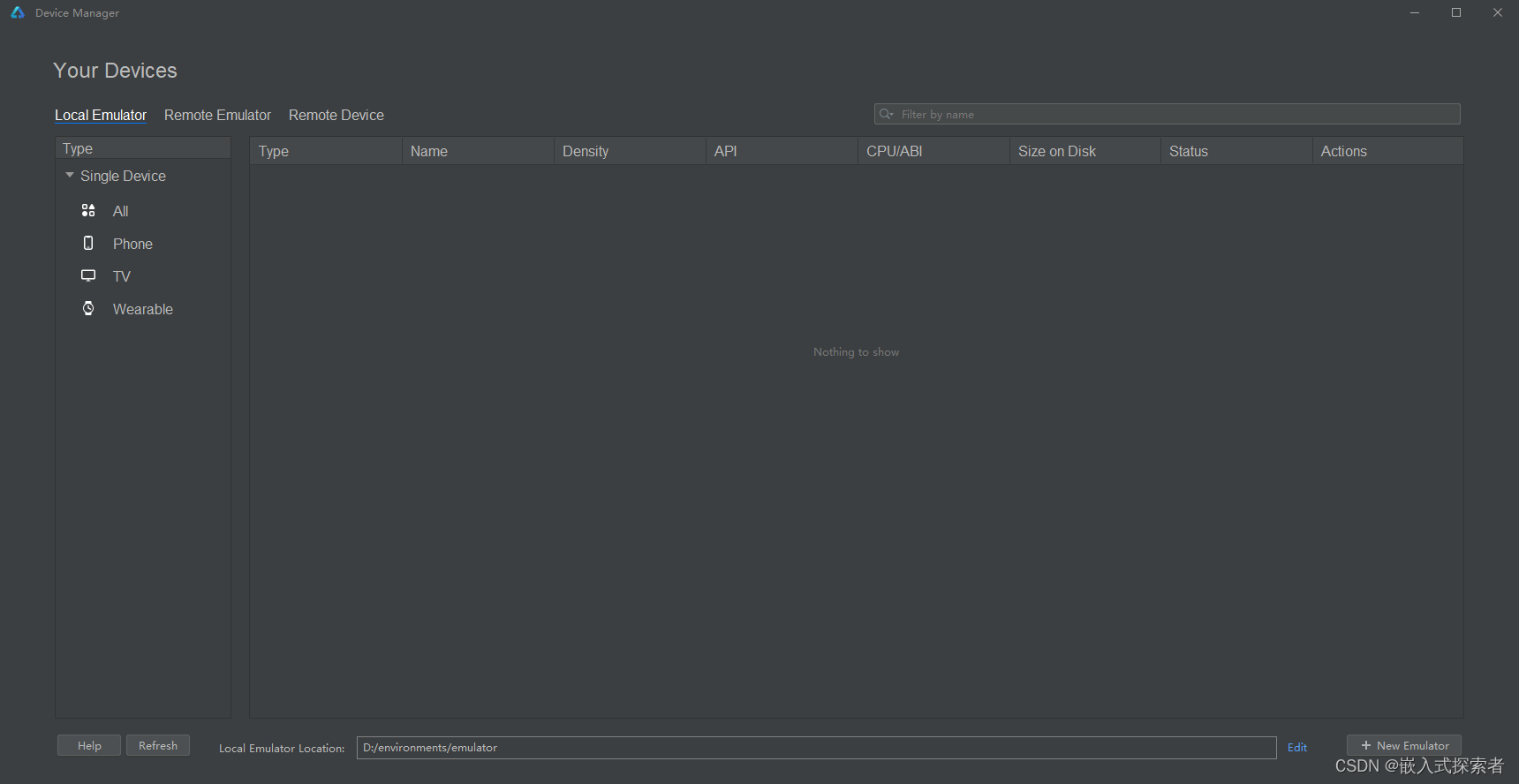Sort by the API column header
Image resolution: width=1519 pixels, height=784 pixels.
click(782, 151)
